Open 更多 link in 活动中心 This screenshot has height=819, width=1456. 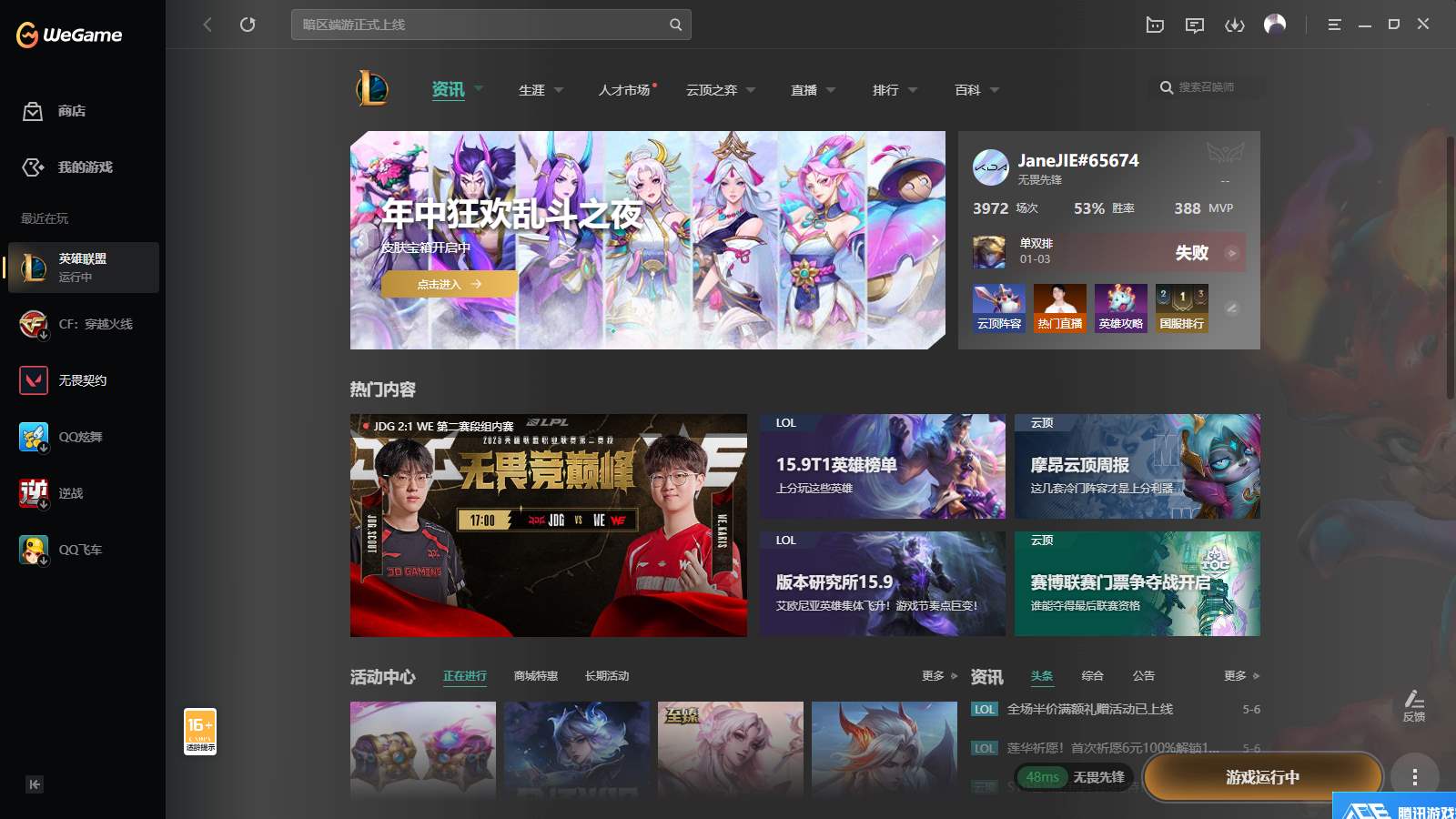coord(939,676)
